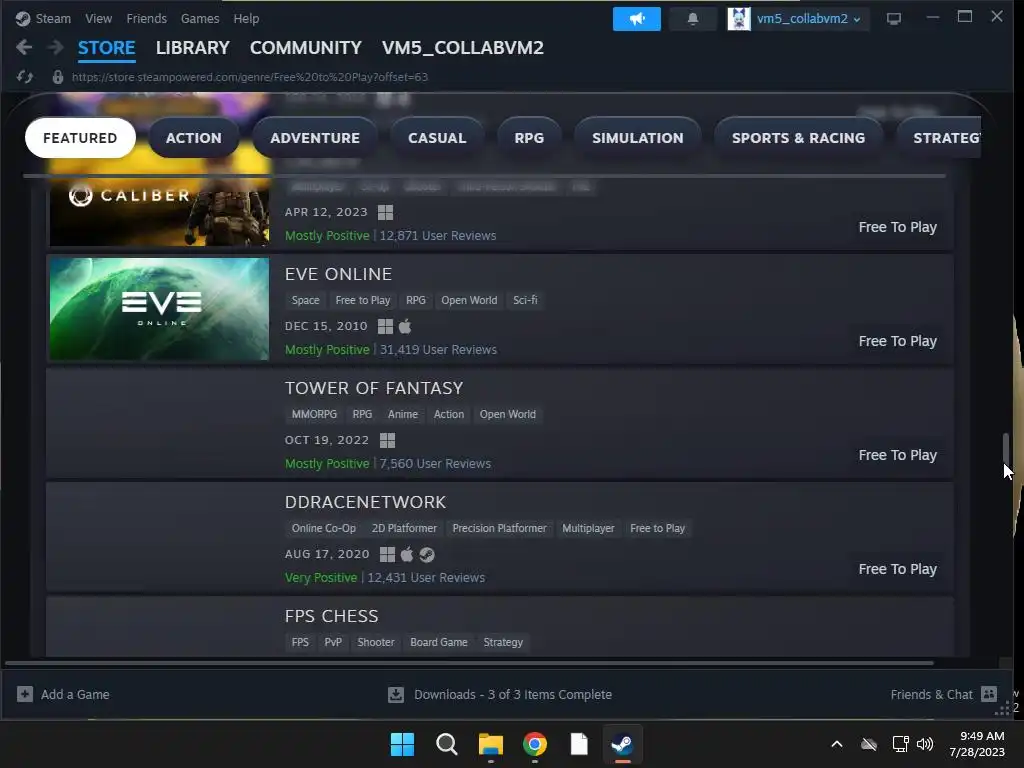The height and width of the screenshot is (768, 1024).
Task: Expand the vm5_collabvm2 account dropdown
Action: pyautogui.click(x=857, y=20)
